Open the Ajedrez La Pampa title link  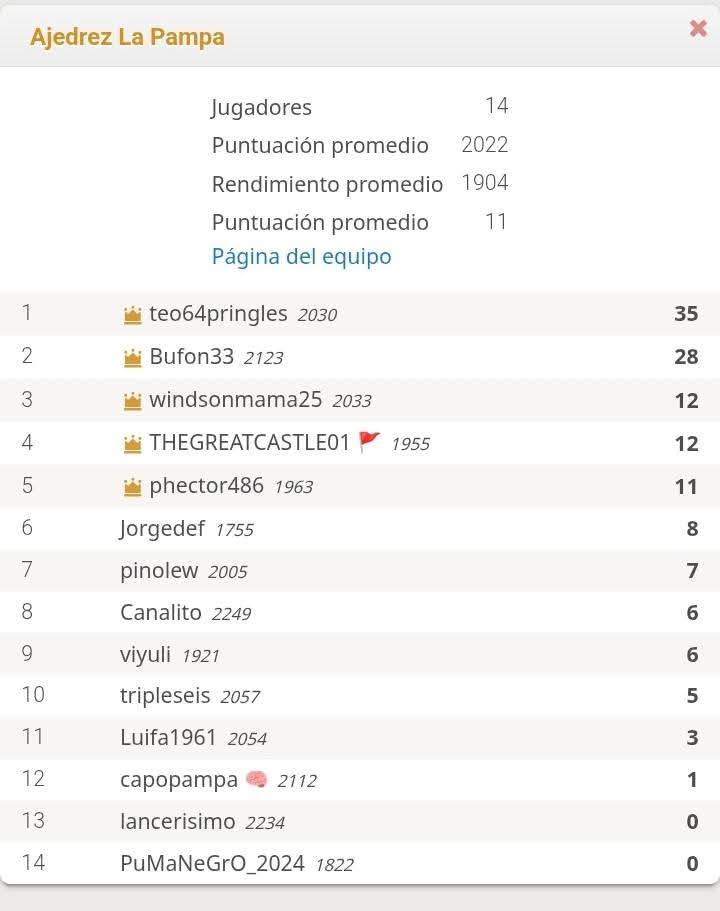point(127,37)
